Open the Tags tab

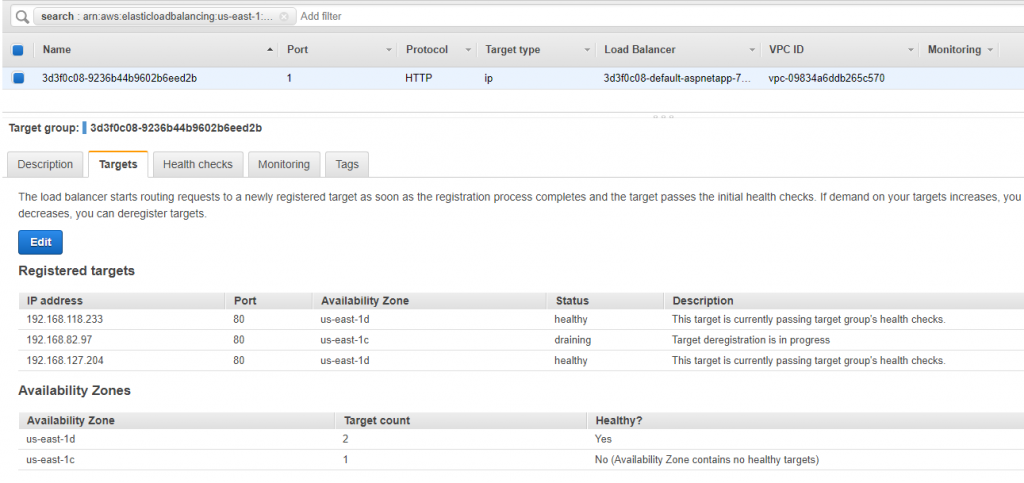tap(347, 164)
